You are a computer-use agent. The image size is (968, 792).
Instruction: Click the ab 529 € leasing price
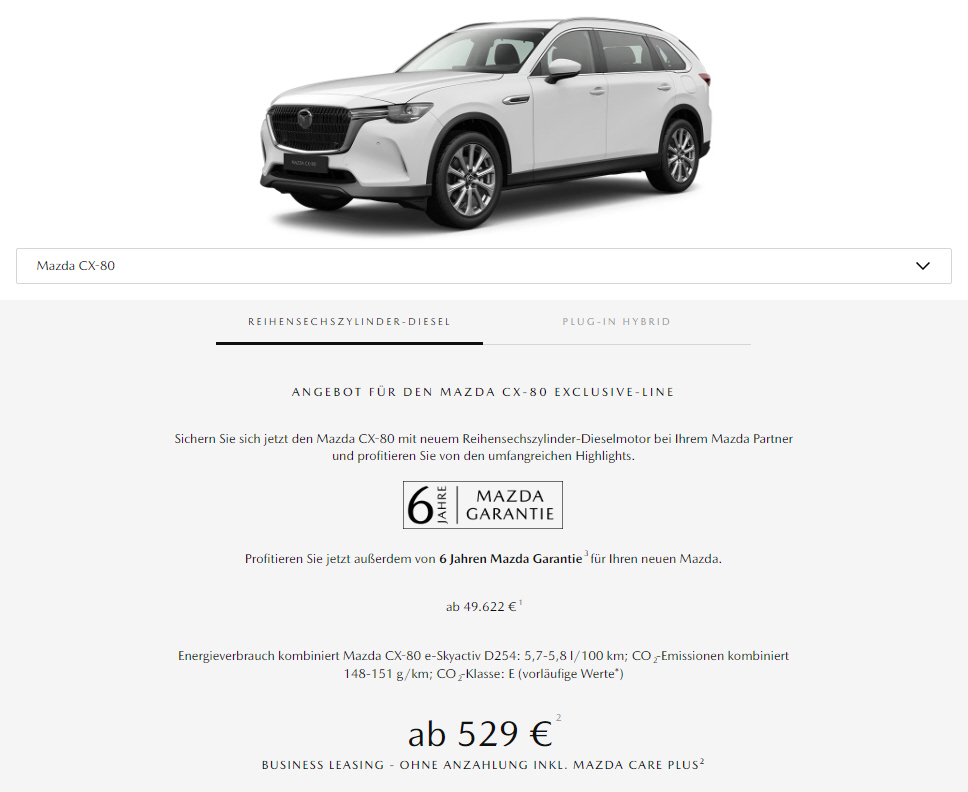480,734
